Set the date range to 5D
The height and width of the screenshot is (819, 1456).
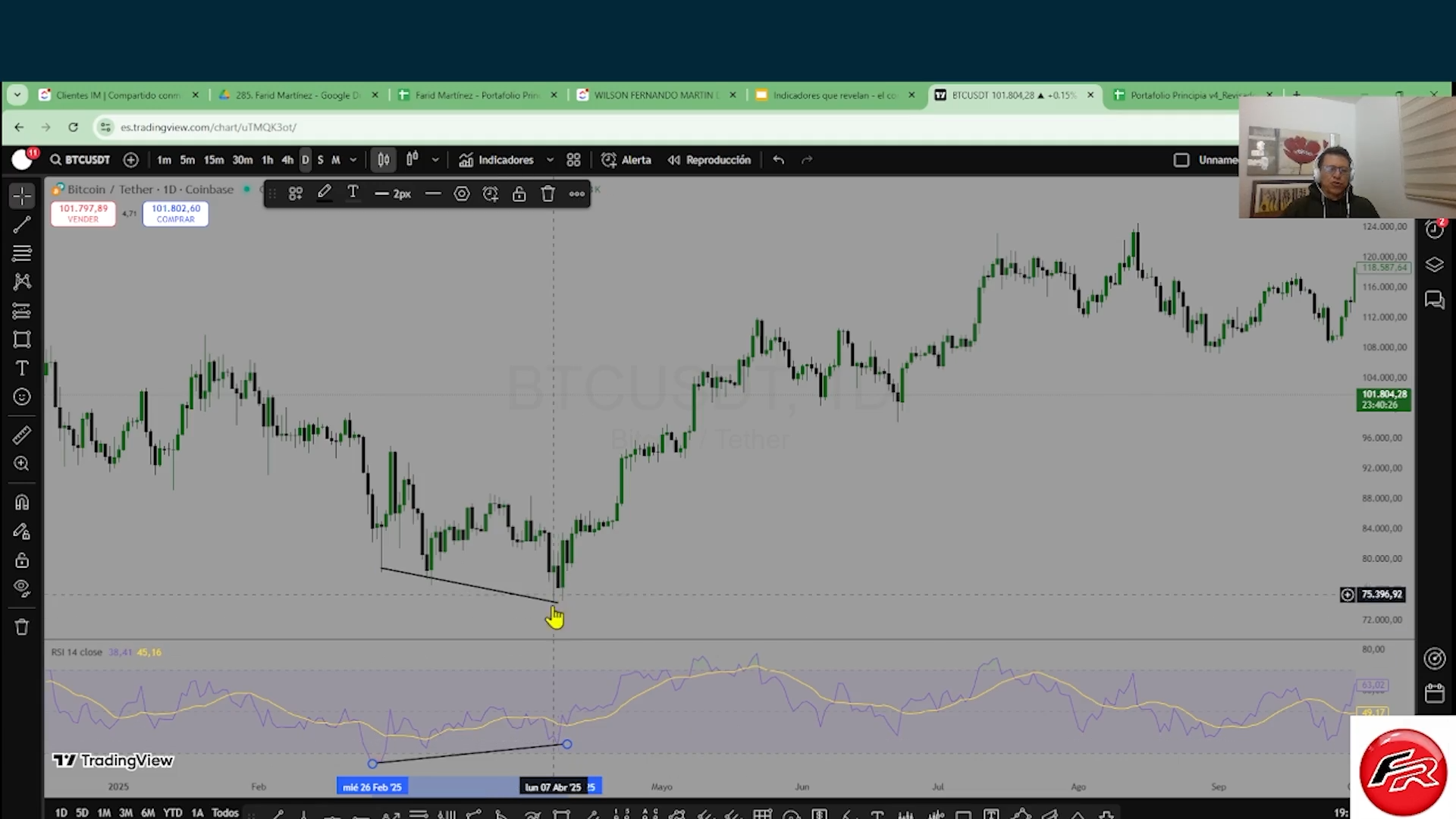tap(82, 812)
